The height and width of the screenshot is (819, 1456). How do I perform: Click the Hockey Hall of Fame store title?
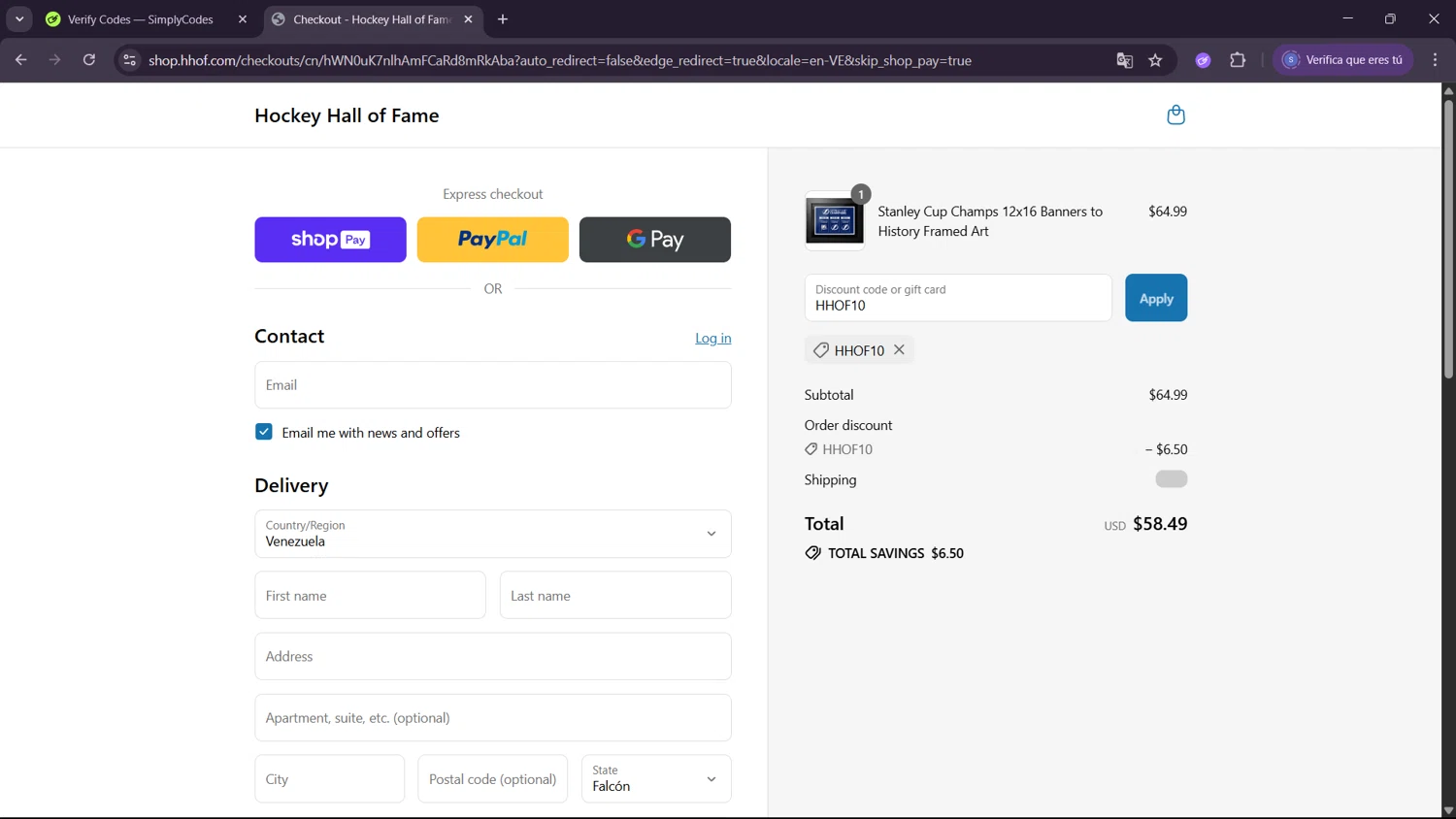(347, 115)
